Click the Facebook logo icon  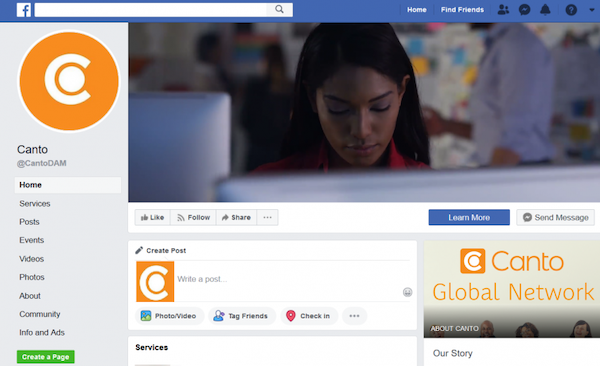(x=24, y=10)
